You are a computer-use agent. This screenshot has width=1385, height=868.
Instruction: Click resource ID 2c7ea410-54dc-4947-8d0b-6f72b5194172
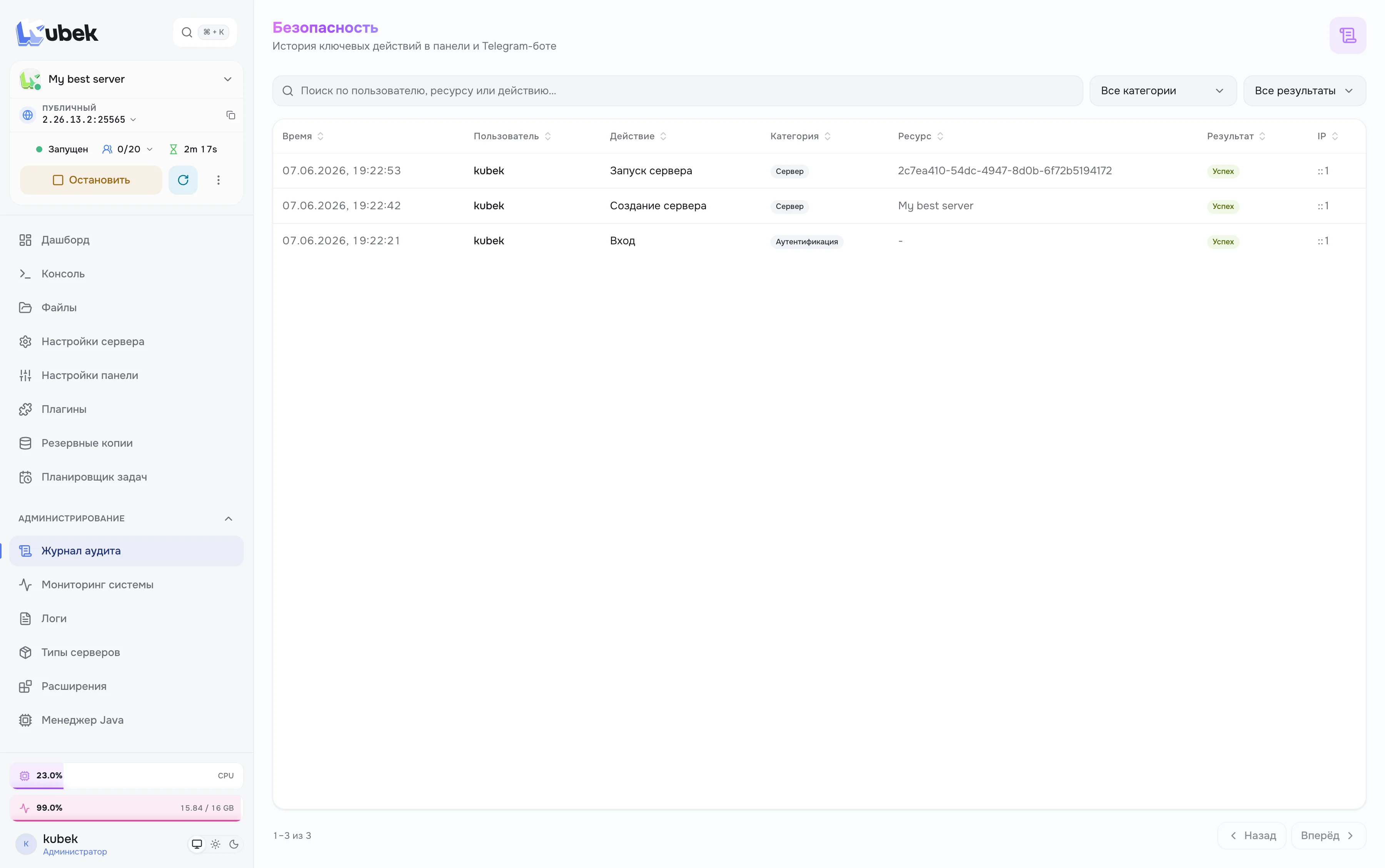pos(1005,170)
